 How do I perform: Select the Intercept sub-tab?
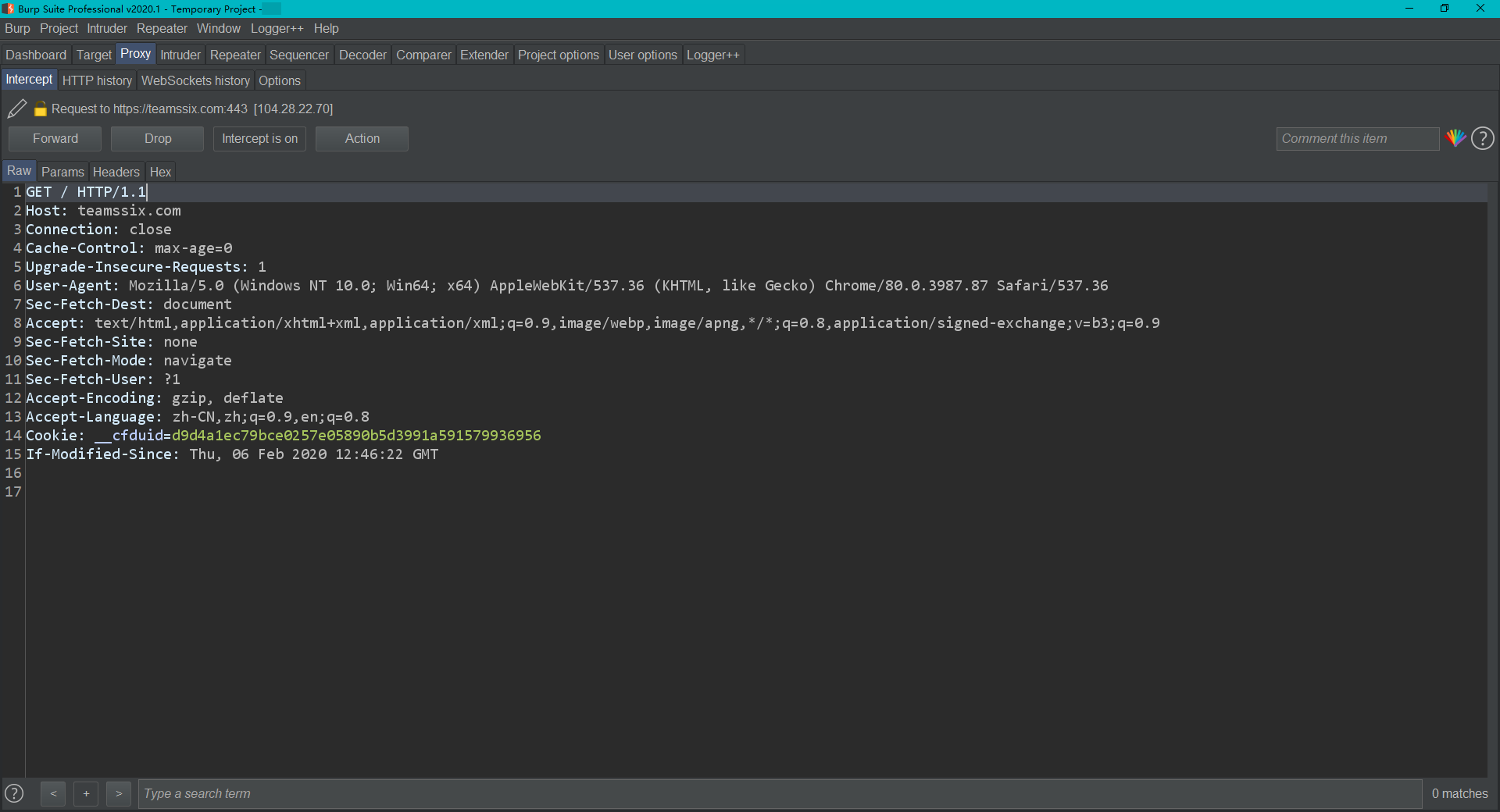[x=29, y=80]
